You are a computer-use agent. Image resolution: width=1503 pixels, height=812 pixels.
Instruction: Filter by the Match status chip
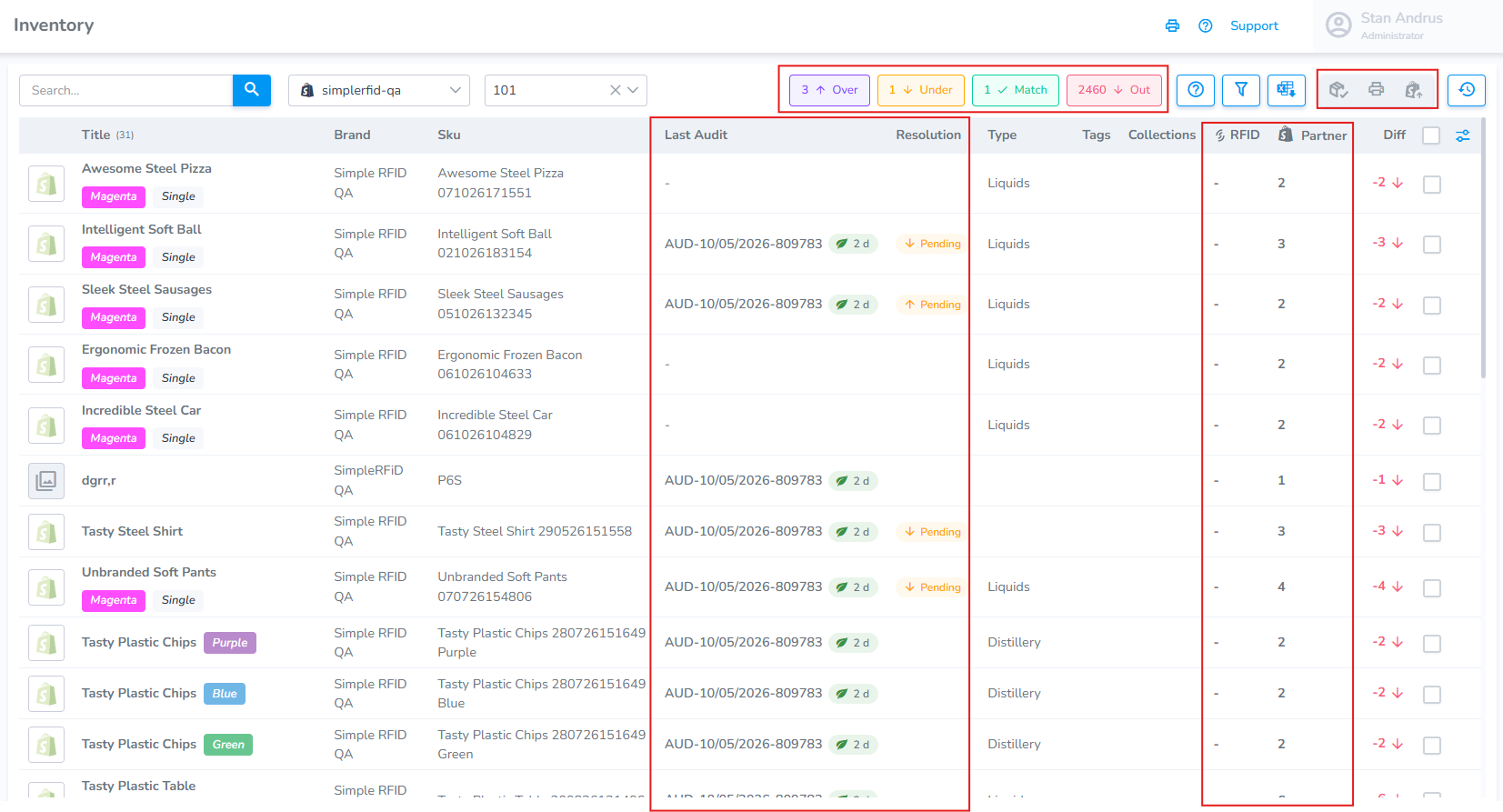tap(1016, 90)
